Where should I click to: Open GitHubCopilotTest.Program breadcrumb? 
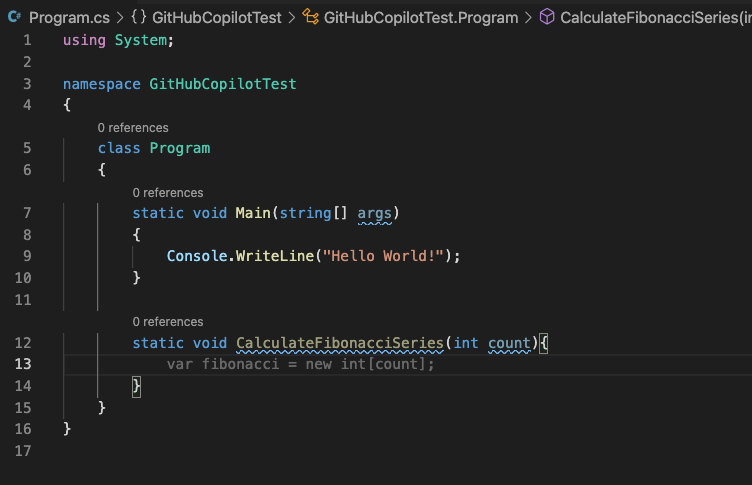pos(421,18)
